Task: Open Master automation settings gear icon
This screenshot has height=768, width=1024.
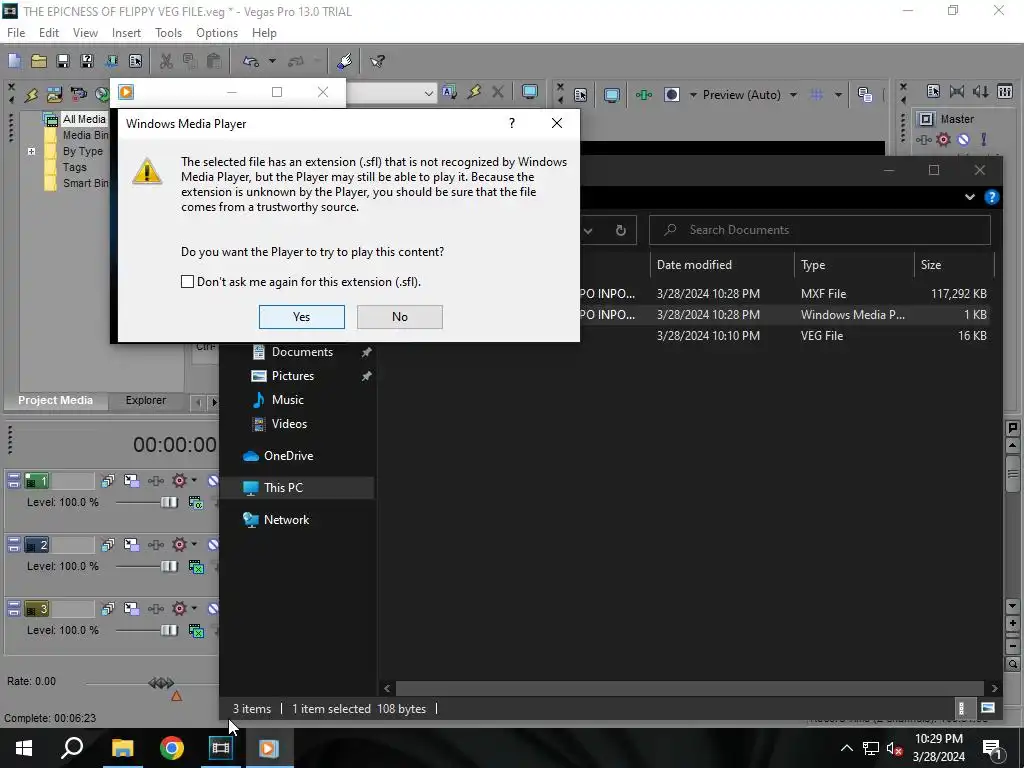Action: click(943, 139)
